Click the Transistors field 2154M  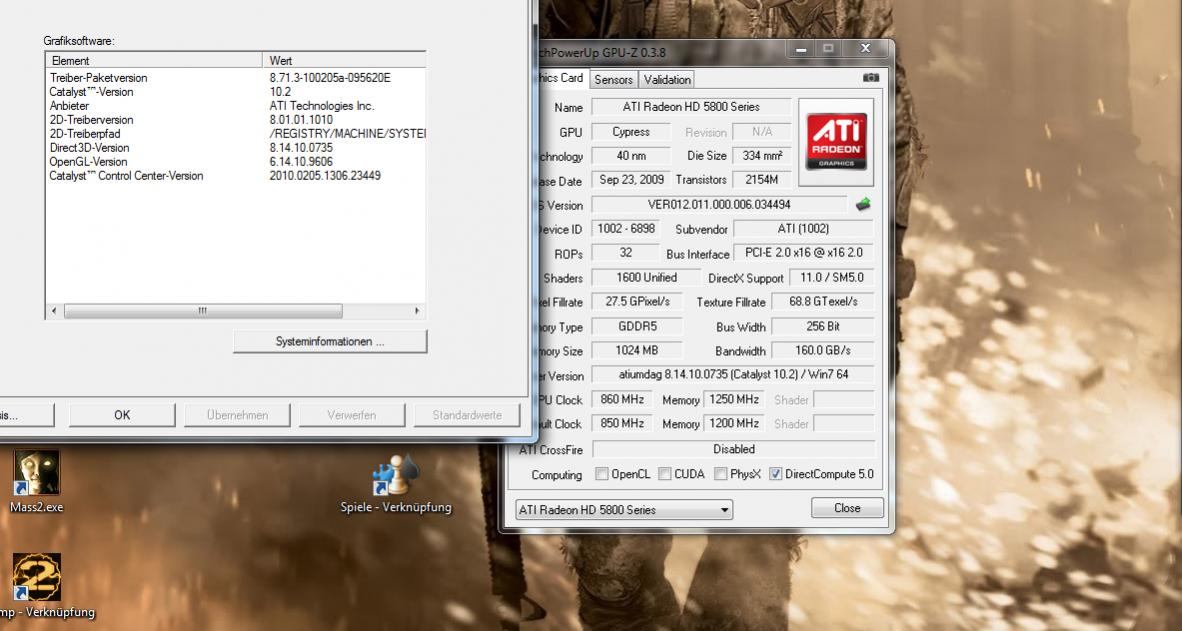point(762,179)
